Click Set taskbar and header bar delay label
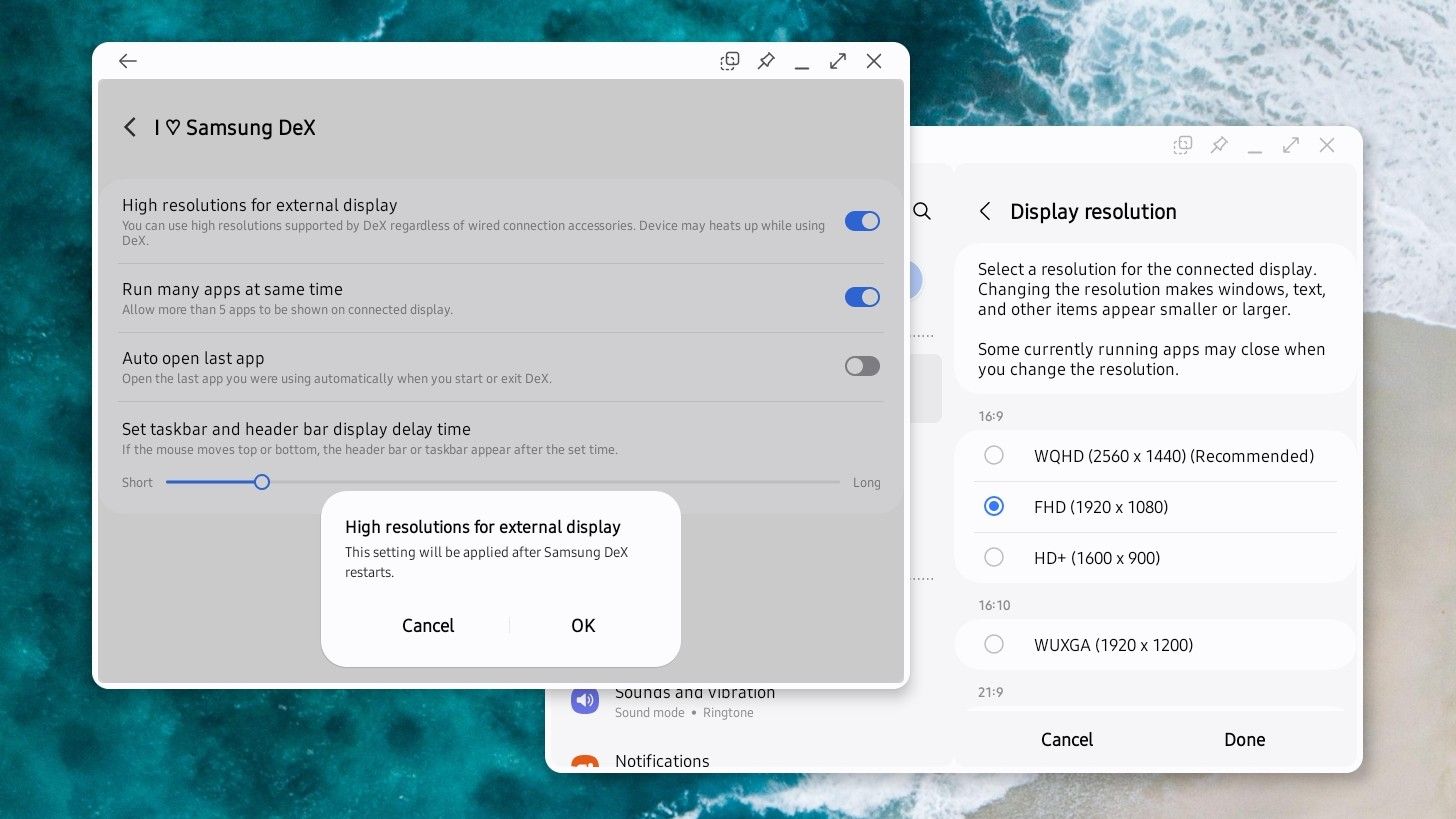The image size is (1456, 819). coord(296,429)
